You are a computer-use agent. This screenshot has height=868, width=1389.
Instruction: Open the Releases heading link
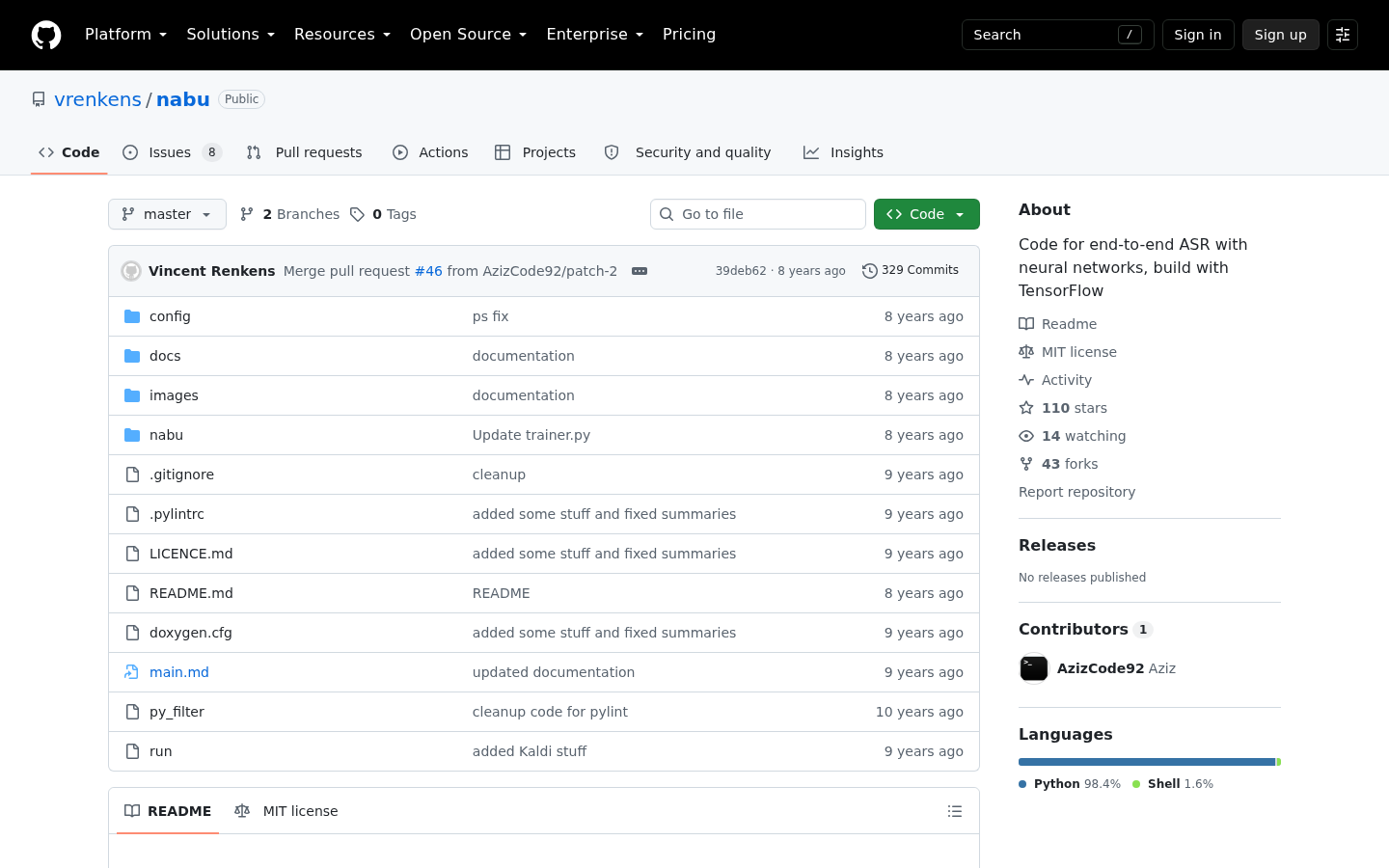pyautogui.click(x=1057, y=545)
